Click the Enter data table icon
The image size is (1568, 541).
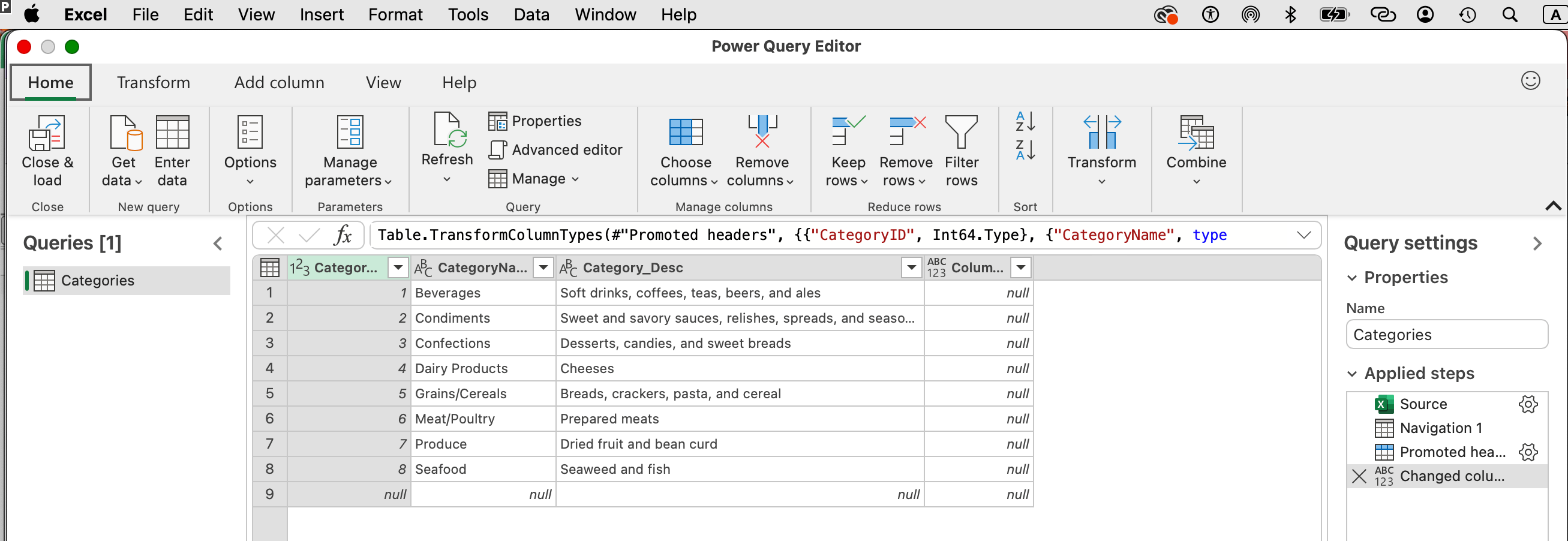(172, 132)
